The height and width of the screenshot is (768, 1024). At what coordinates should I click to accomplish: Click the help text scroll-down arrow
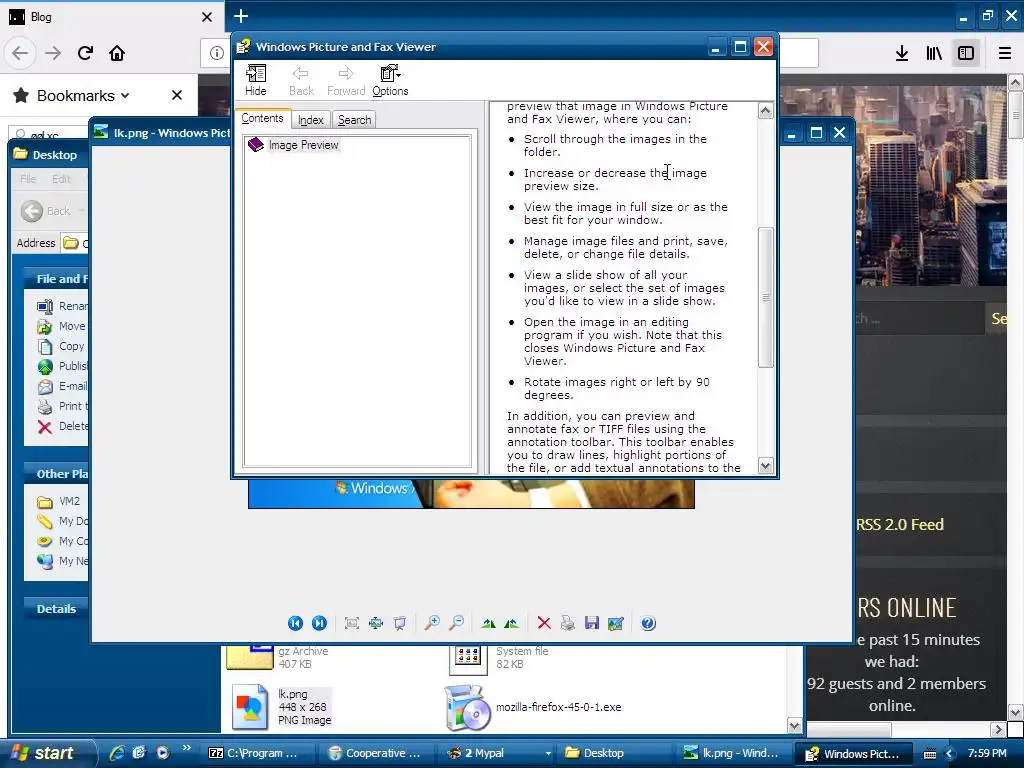[x=765, y=466]
